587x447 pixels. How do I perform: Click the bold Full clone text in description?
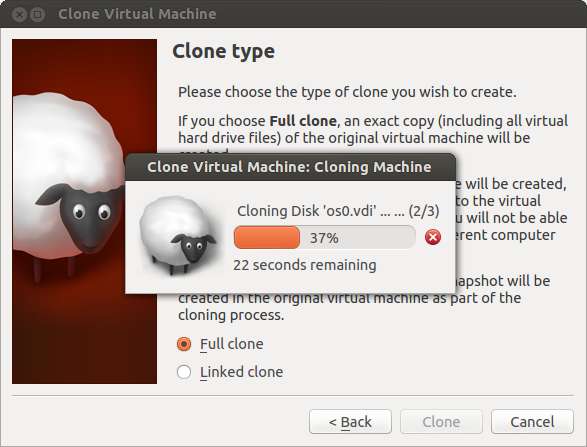point(303,121)
